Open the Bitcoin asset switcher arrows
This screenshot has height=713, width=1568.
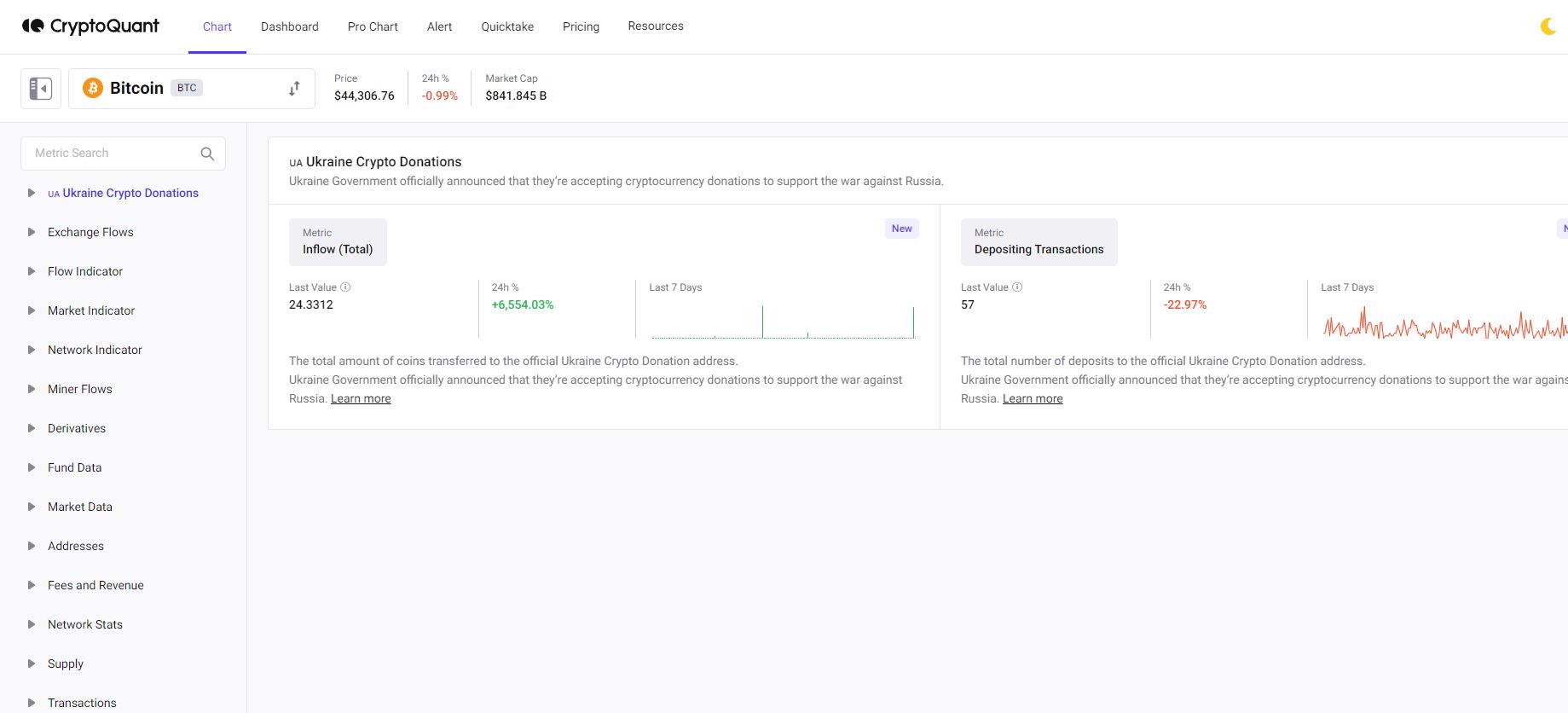pyautogui.click(x=294, y=88)
